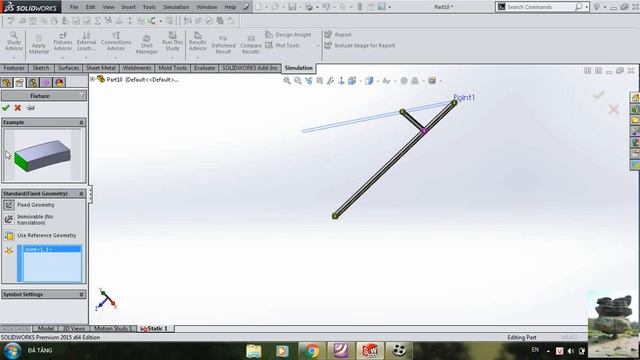Click Include Image for Report
640x360 pixels.
click(360, 45)
